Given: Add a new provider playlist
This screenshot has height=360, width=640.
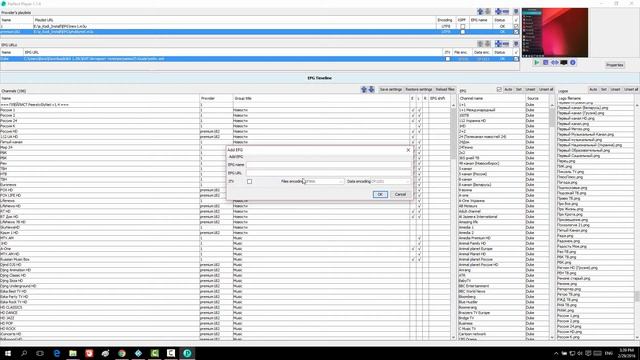Looking at the screenshot, I should click(498, 11).
